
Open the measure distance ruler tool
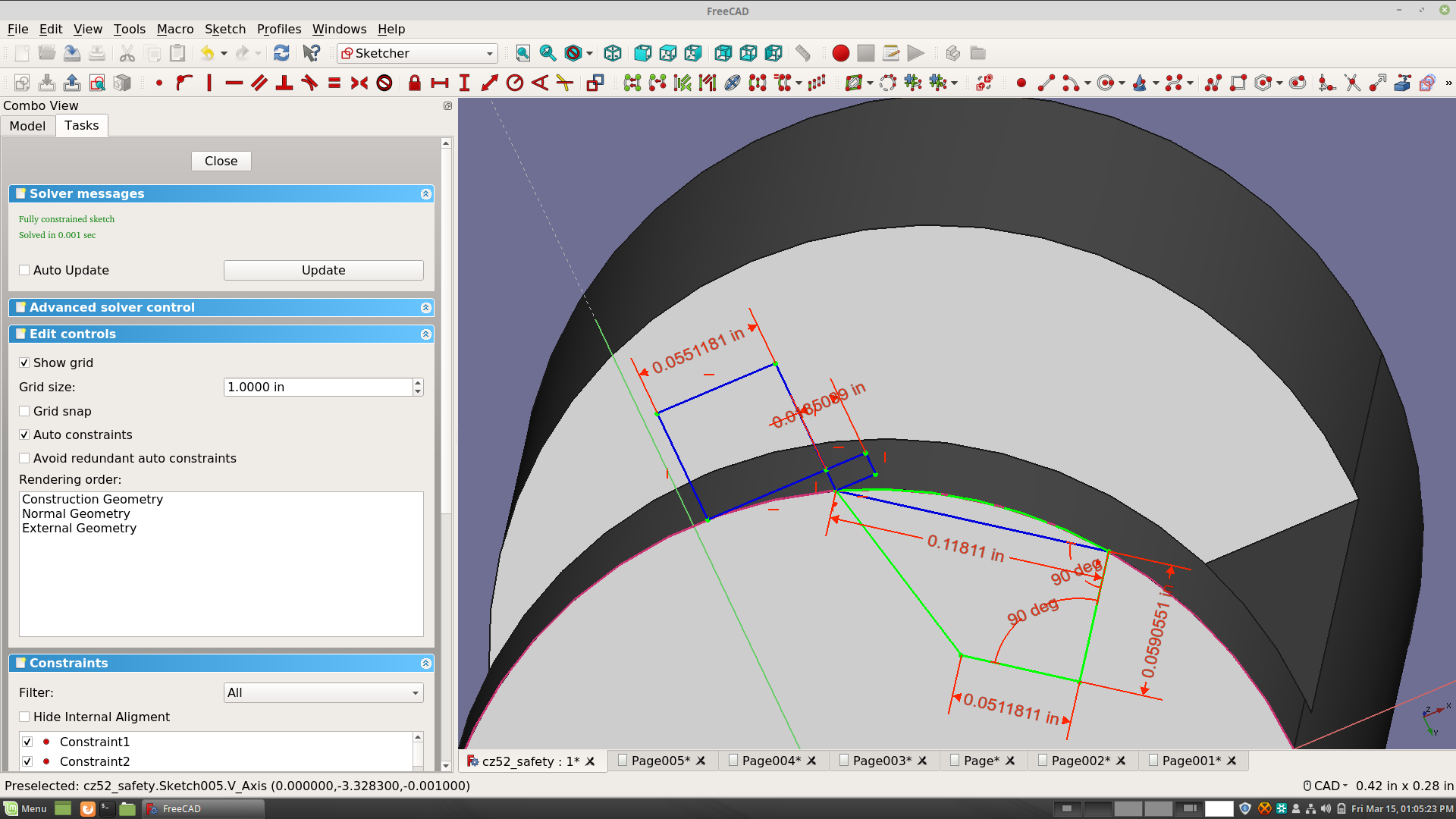(803, 53)
